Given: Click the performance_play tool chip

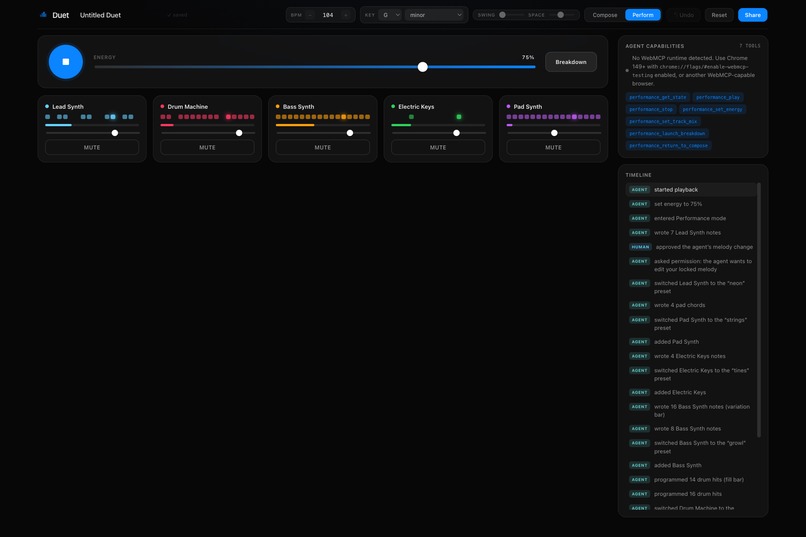Looking at the screenshot, I should 718,97.
